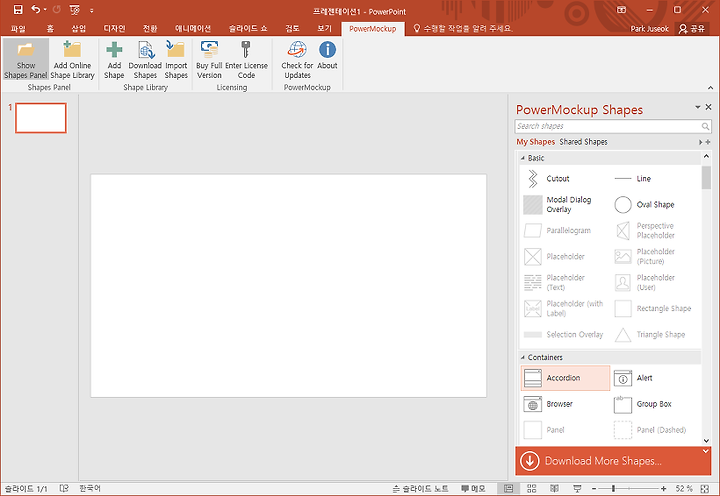Click the Import Shapes icon
This screenshot has height=496, width=720.
click(x=175, y=50)
